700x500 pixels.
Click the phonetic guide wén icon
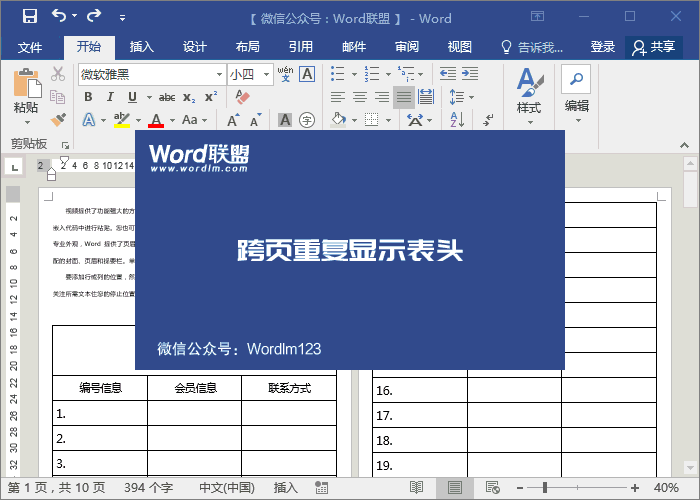285,74
